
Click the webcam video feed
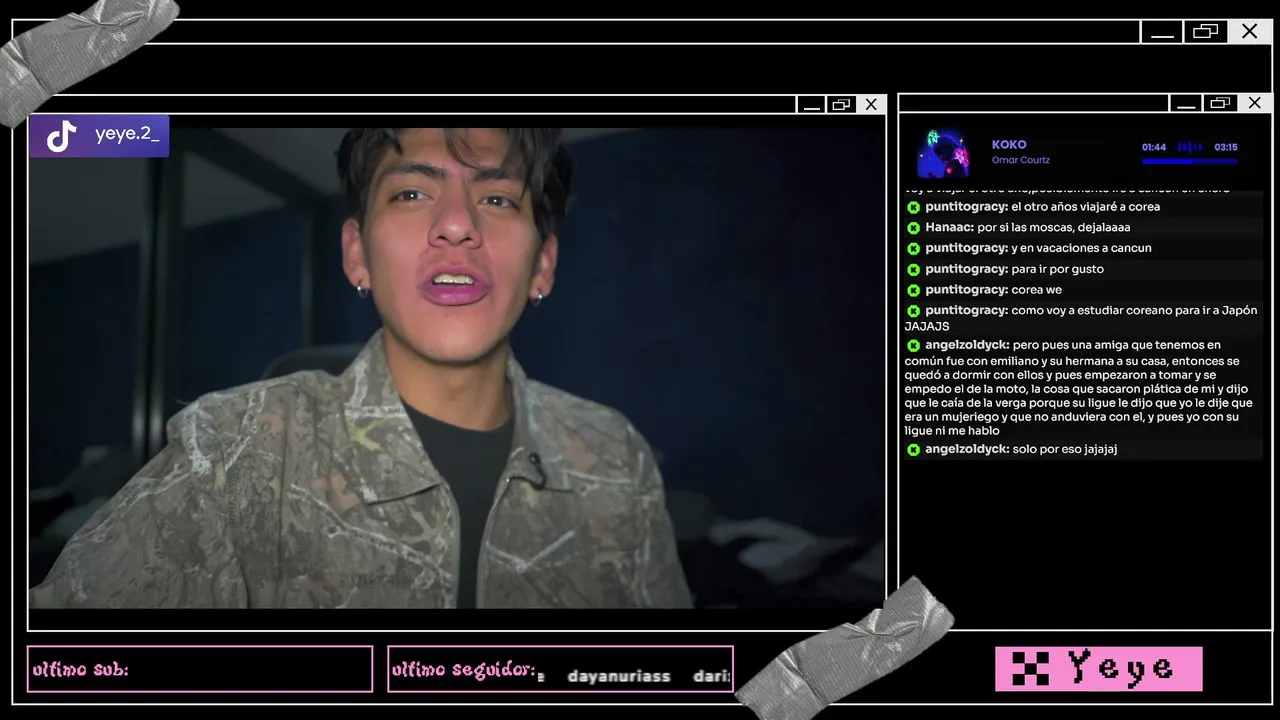(457, 368)
